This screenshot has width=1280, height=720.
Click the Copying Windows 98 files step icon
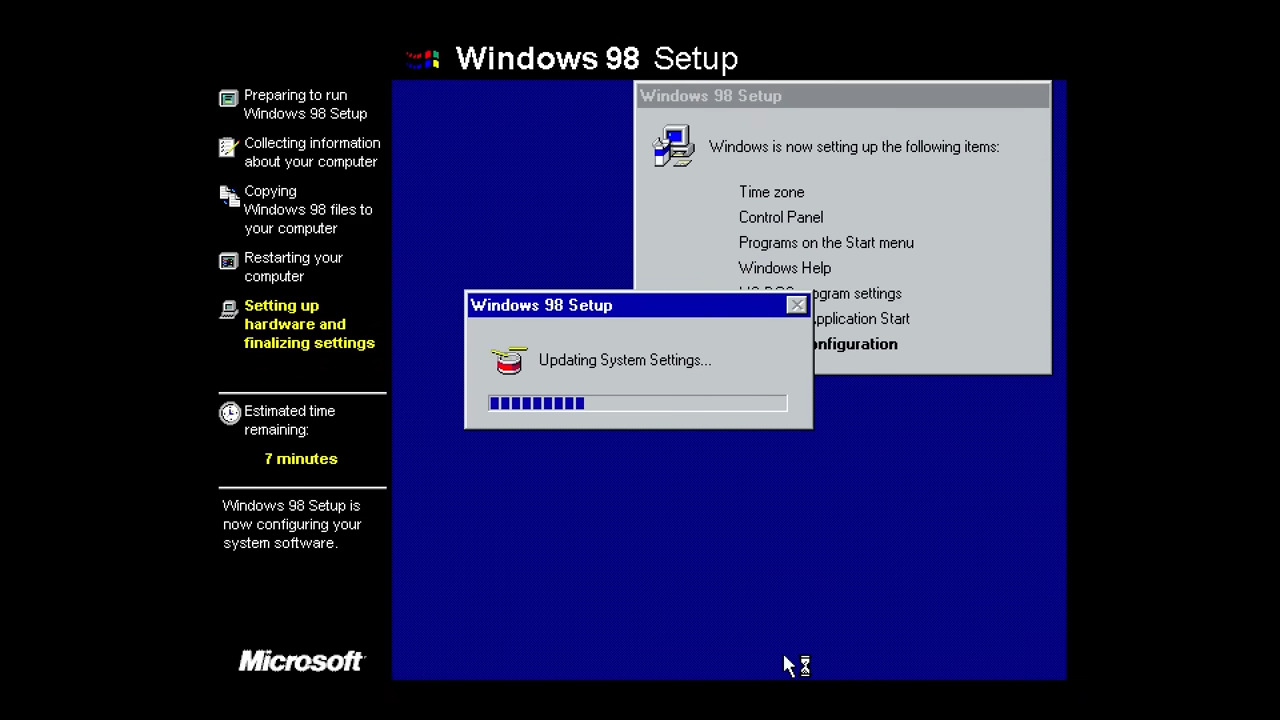229,196
